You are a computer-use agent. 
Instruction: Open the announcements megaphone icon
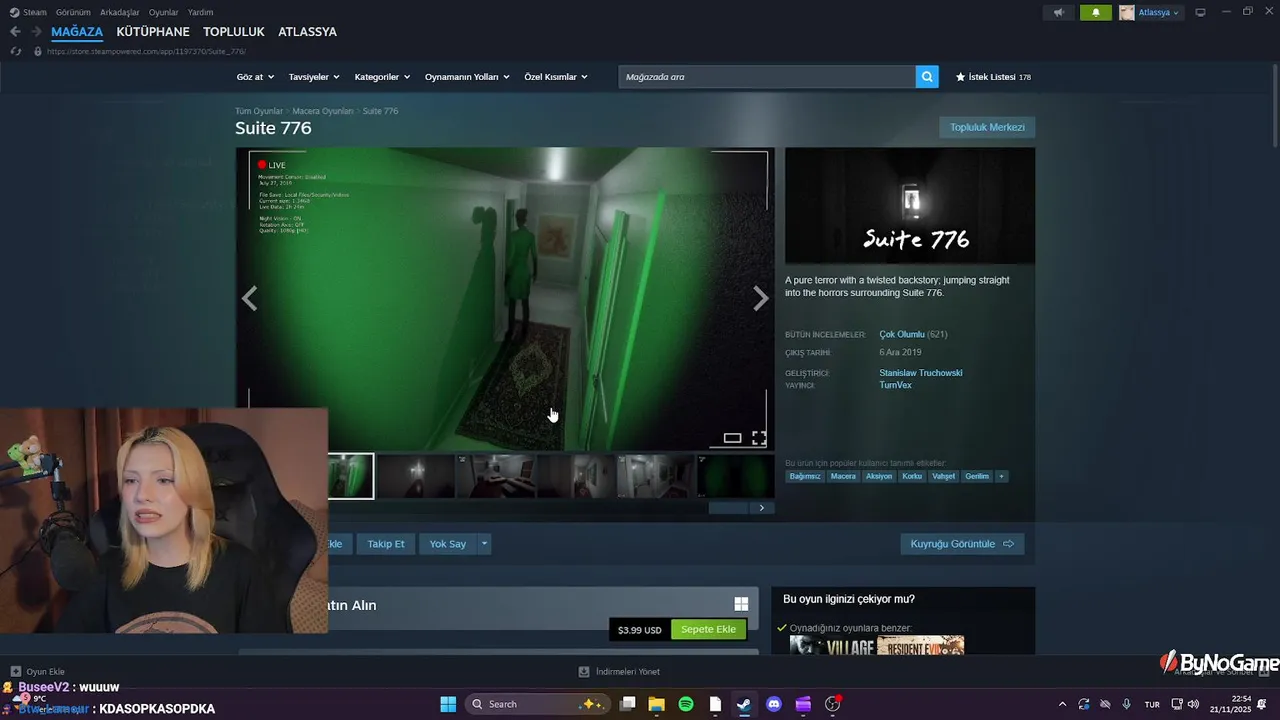point(1058,13)
